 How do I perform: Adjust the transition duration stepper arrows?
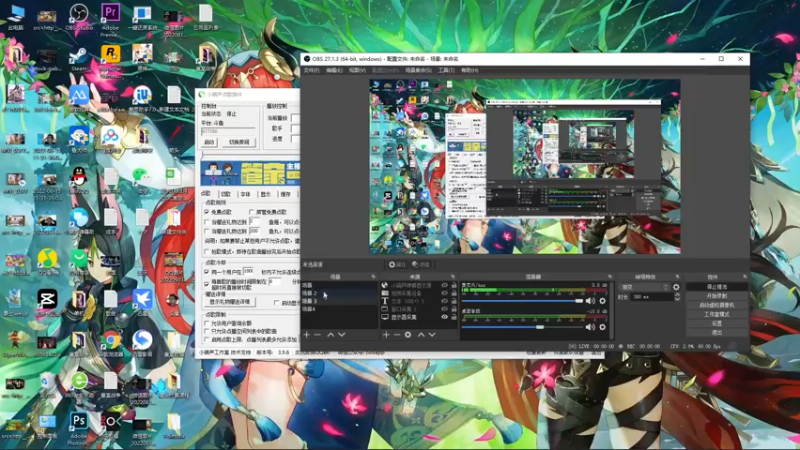(677, 297)
